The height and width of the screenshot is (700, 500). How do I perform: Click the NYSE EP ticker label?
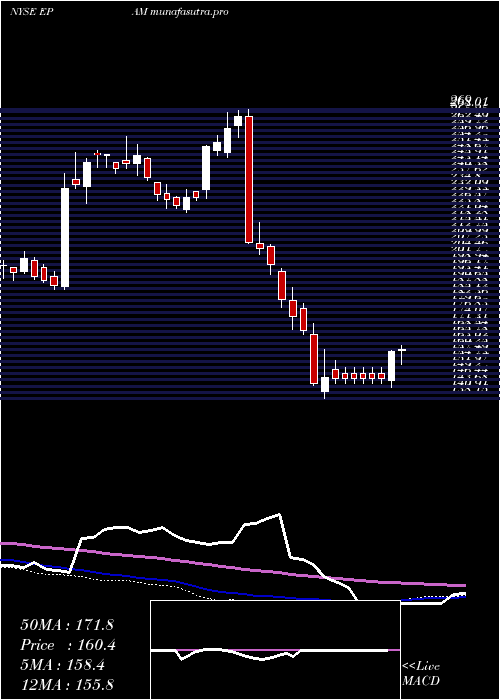[x=31, y=12]
